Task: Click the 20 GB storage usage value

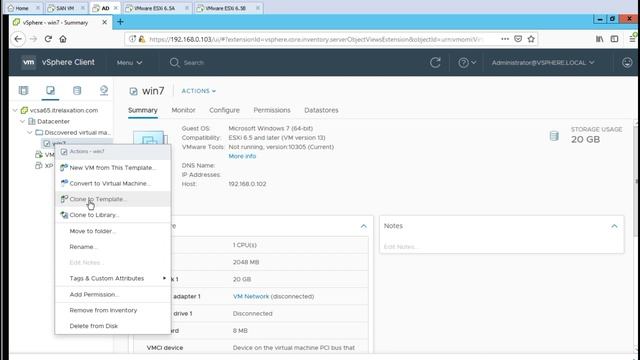Action: 585,140
